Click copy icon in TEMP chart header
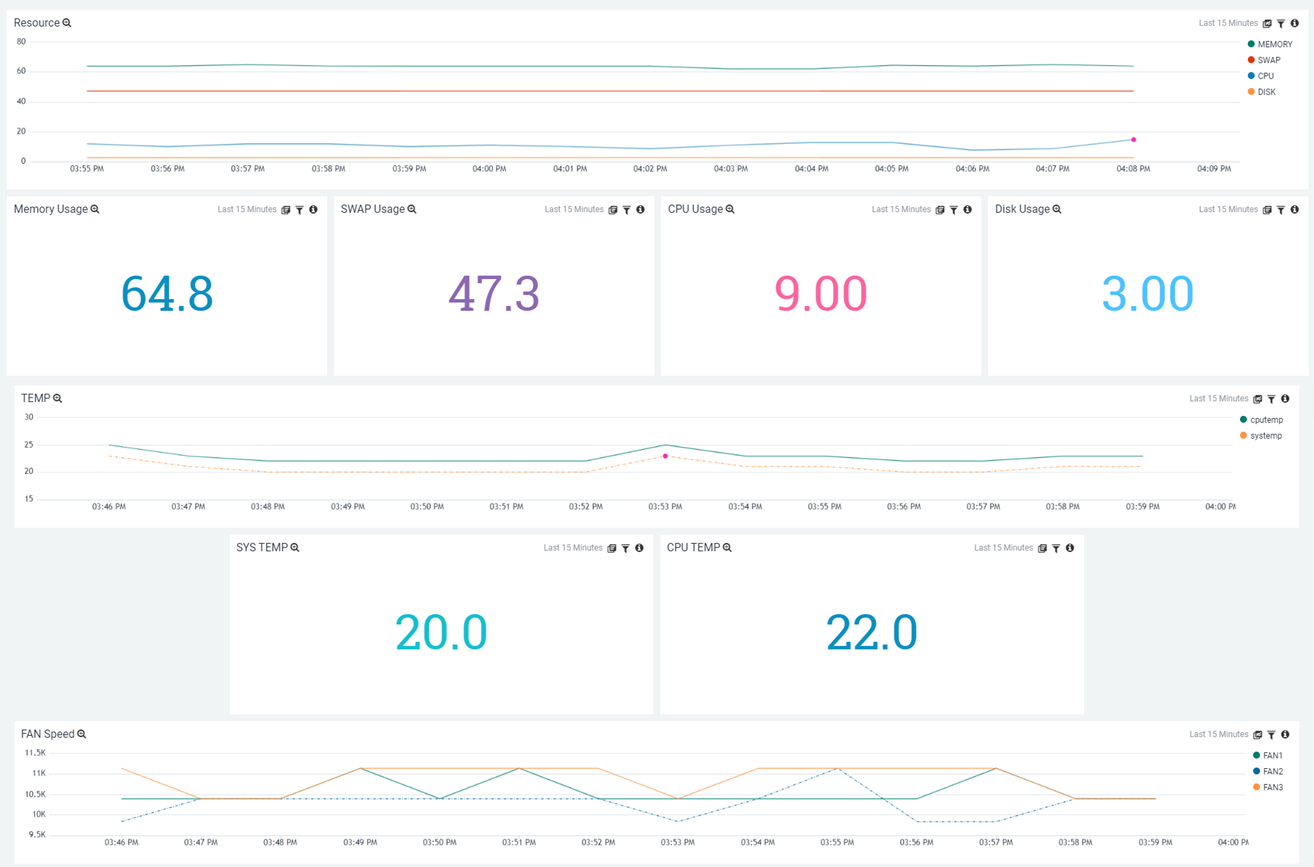This screenshot has width=1314, height=867. (x=1258, y=399)
